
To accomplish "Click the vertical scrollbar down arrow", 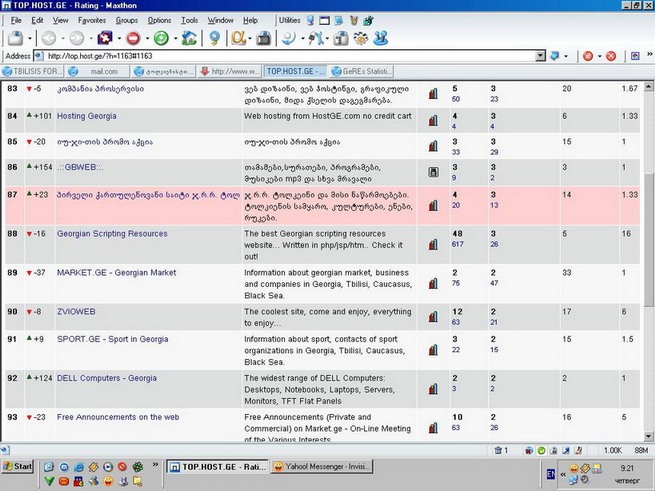I will pos(648,436).
